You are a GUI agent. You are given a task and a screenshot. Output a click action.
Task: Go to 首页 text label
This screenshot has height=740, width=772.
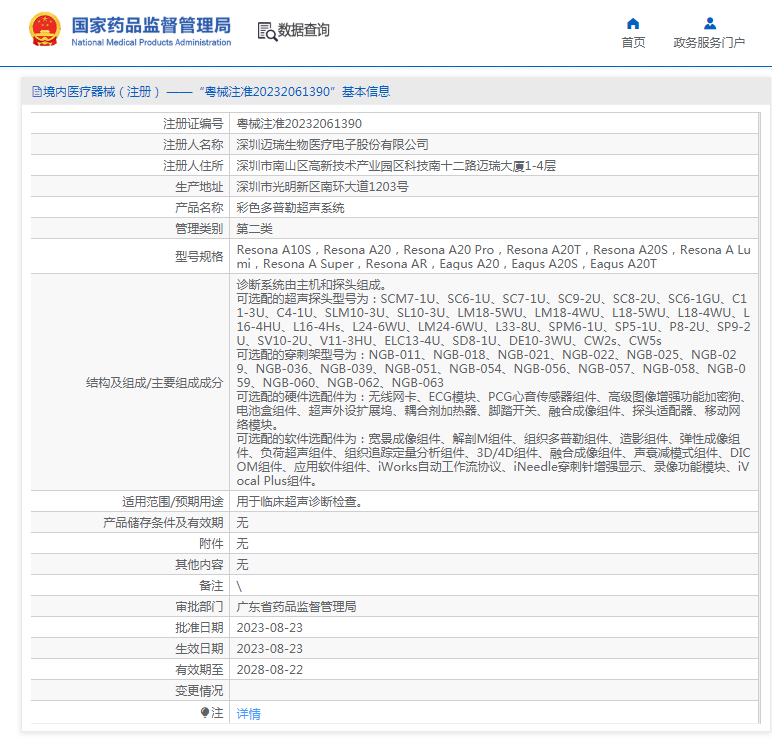click(x=633, y=43)
